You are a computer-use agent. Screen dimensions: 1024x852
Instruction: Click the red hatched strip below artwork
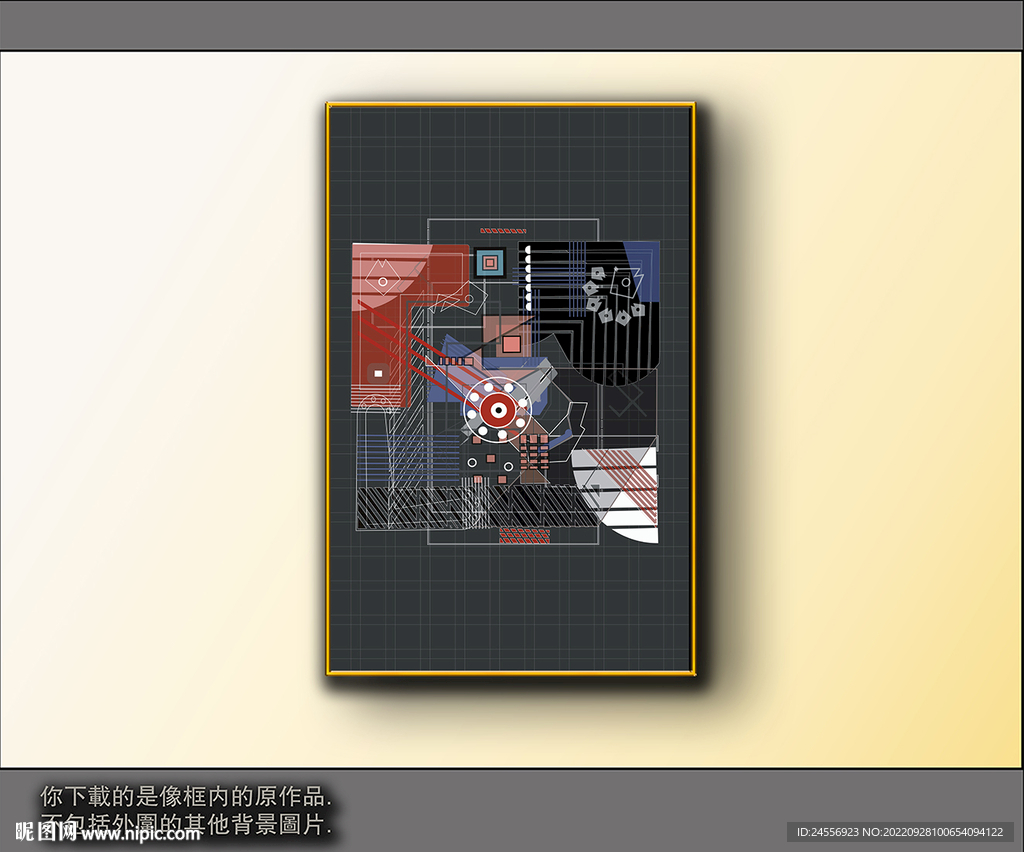click(x=524, y=536)
